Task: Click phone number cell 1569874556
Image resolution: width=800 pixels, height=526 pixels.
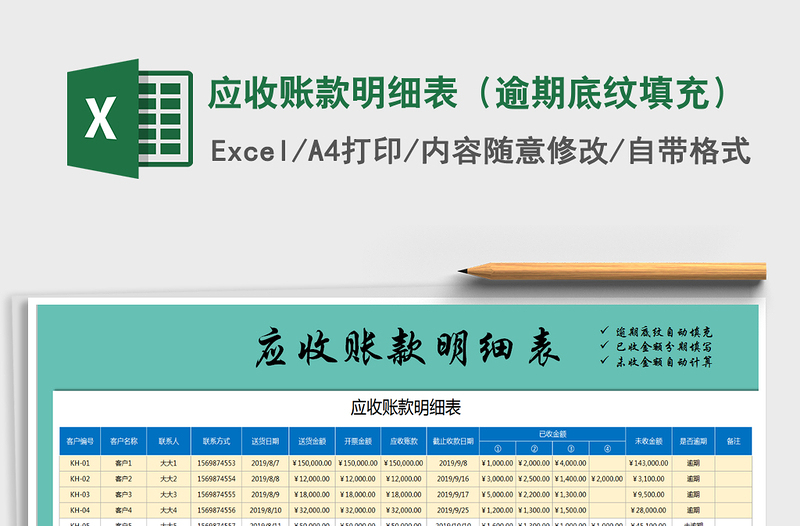Action: (x=216, y=510)
